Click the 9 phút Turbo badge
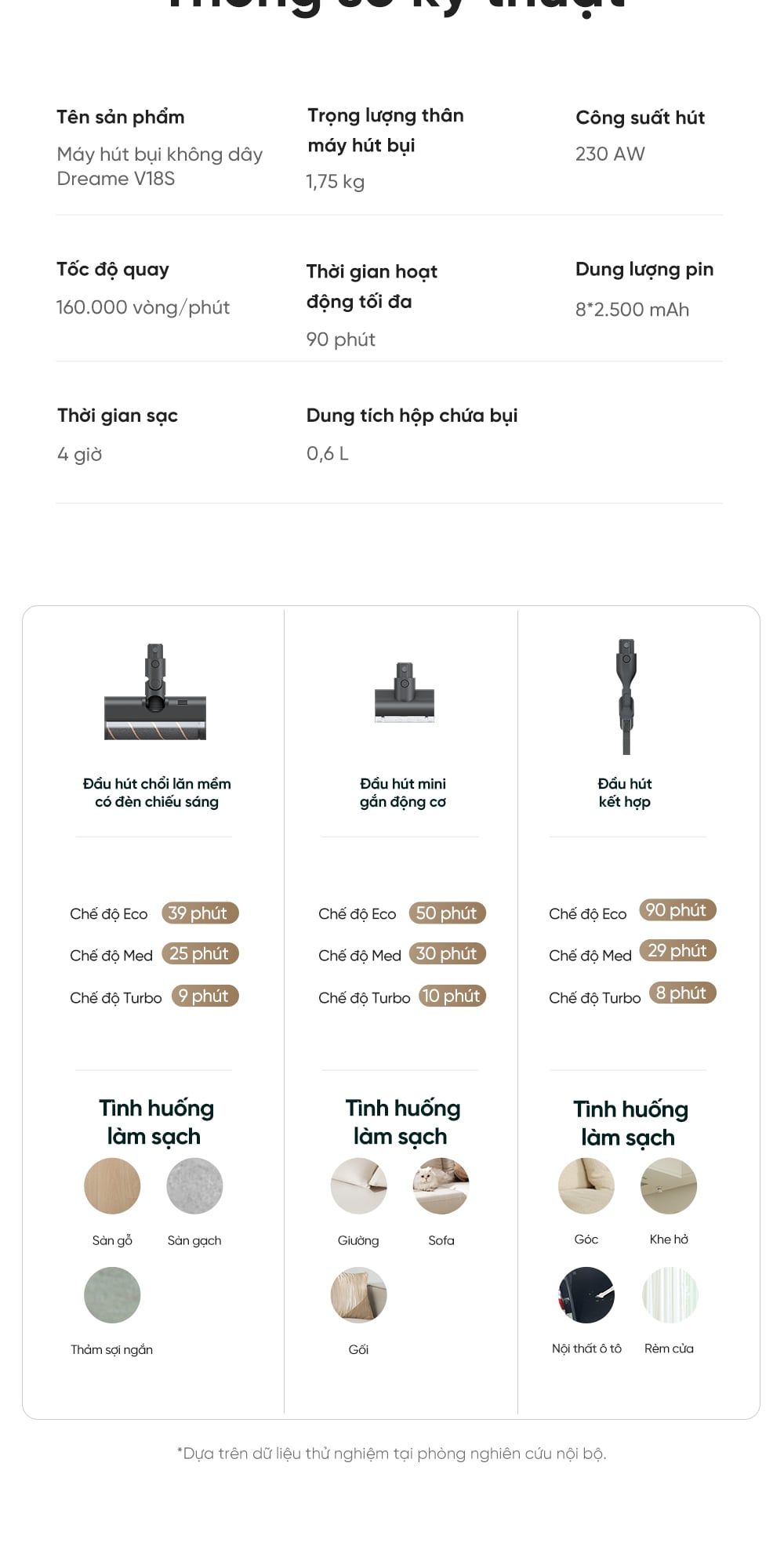Screen dimensions: 784x1568 (205, 996)
